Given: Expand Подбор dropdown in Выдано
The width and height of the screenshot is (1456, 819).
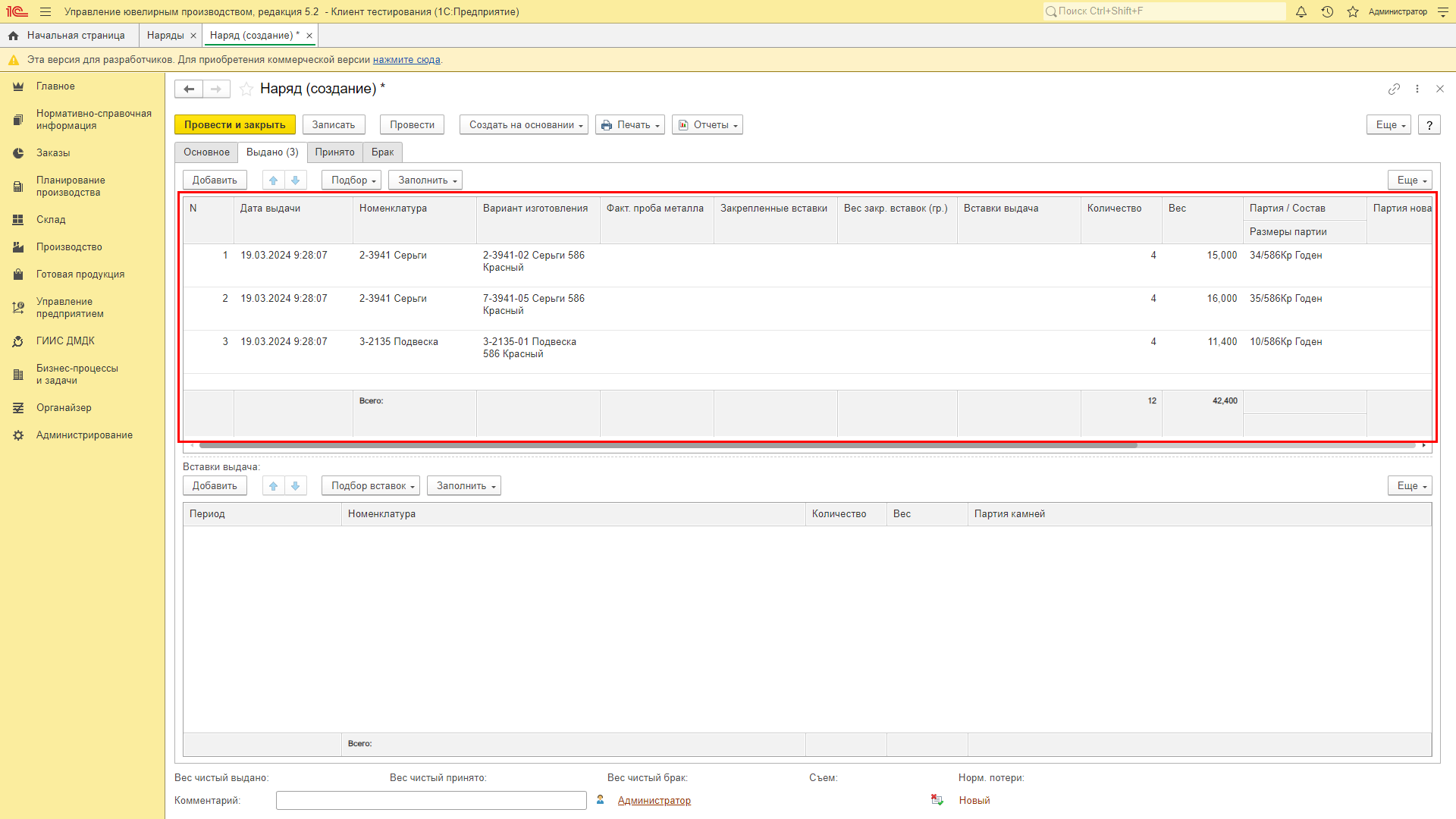Looking at the screenshot, I should click(351, 180).
